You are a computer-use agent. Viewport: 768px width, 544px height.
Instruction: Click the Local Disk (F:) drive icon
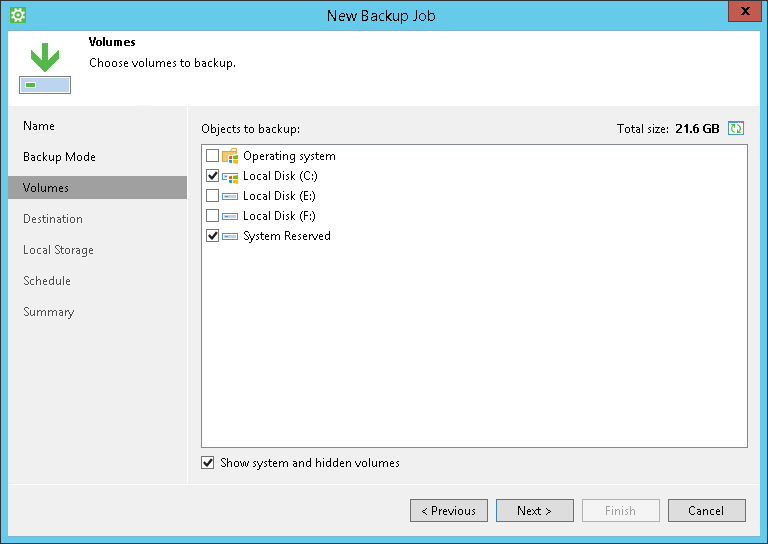coord(230,216)
